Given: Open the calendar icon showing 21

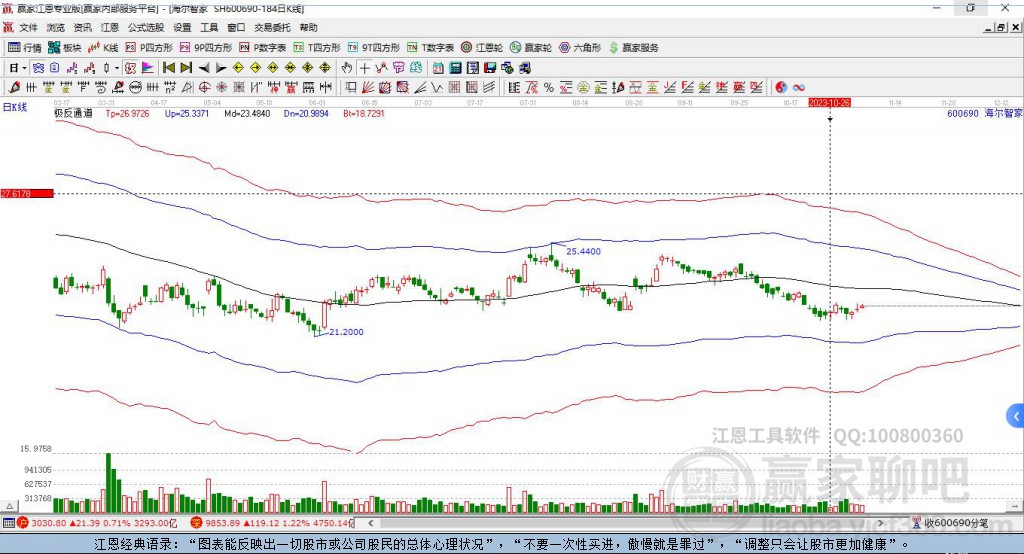Looking at the screenshot, I should [x=438, y=68].
